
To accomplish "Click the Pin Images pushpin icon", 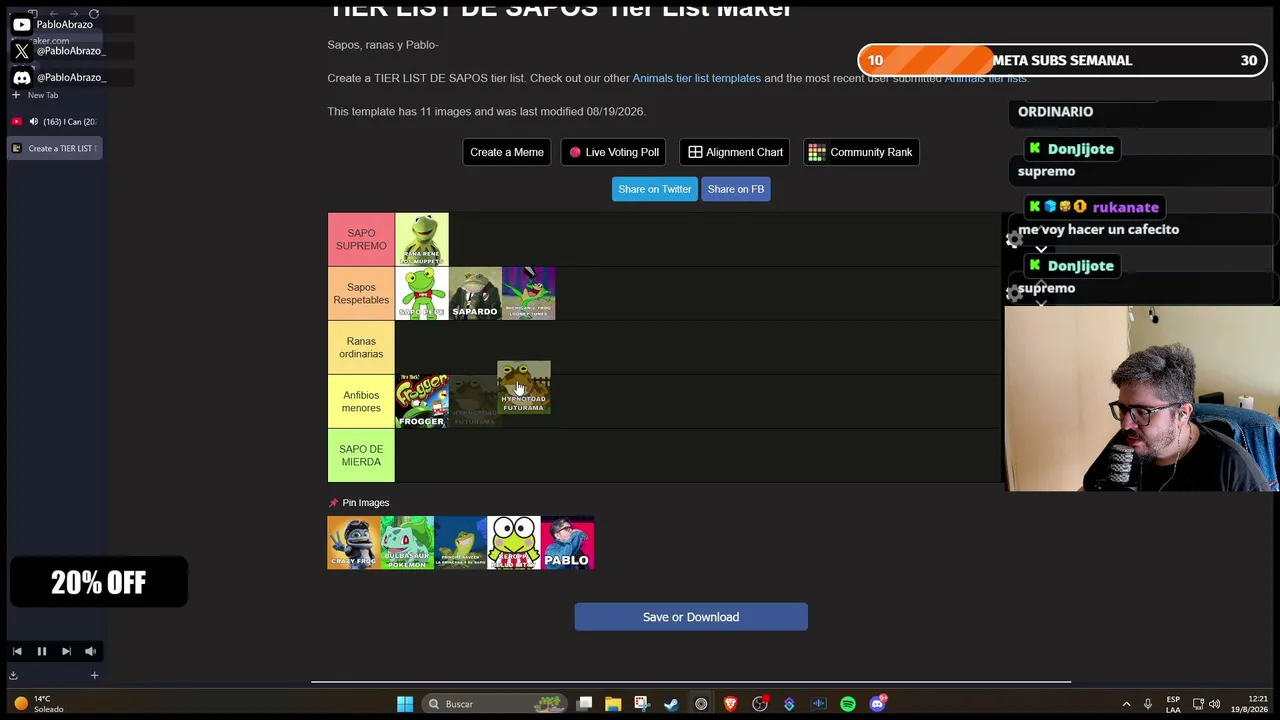I will [334, 503].
